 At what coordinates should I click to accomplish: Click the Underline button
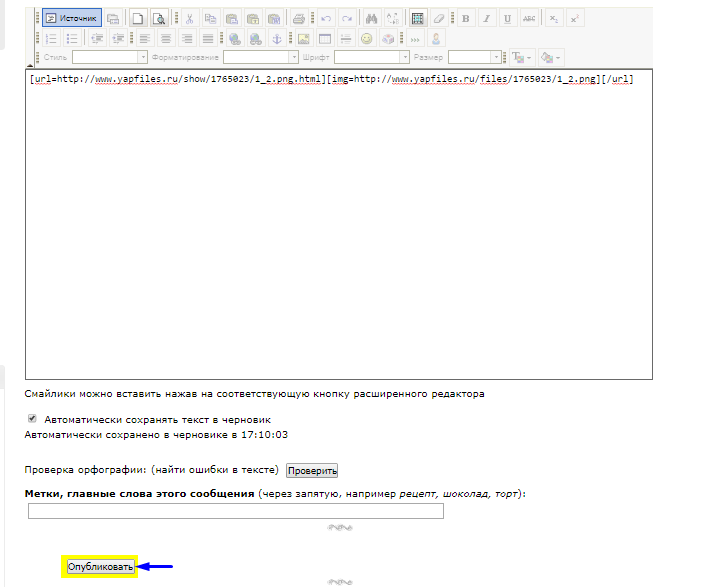[x=507, y=18]
